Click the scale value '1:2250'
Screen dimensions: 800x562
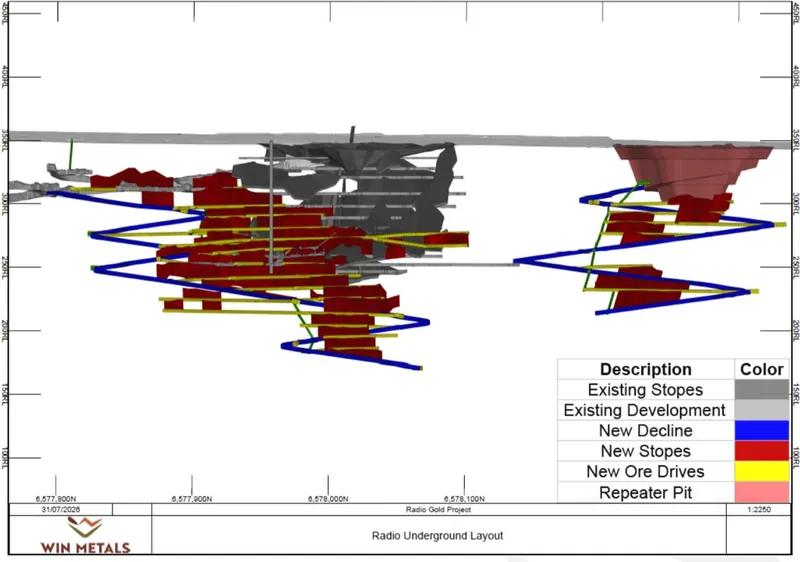759,509
